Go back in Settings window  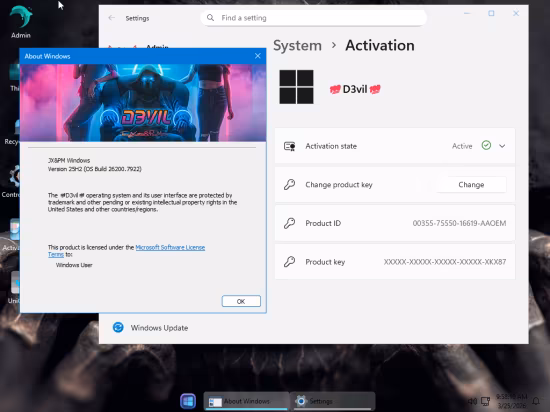112,18
